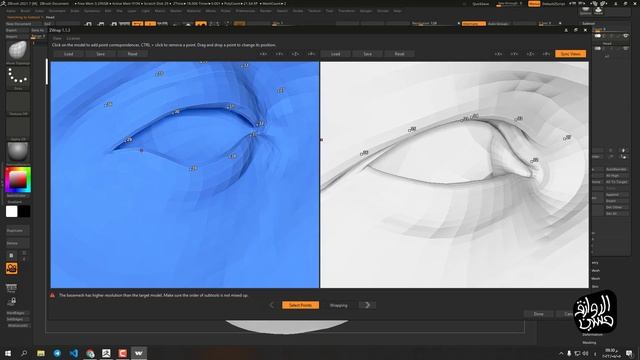Go to next step with right chevron
The image size is (640, 360).
367,305
